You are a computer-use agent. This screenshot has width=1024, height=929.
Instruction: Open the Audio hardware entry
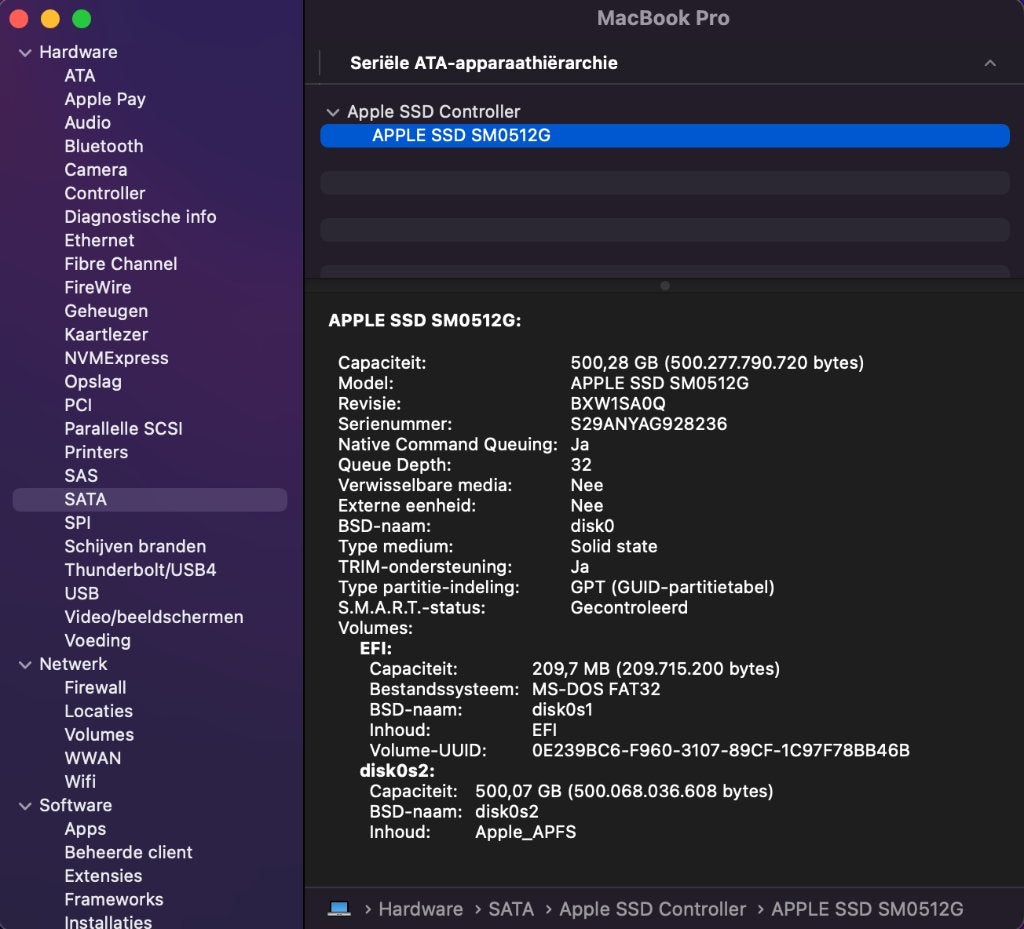coord(88,123)
